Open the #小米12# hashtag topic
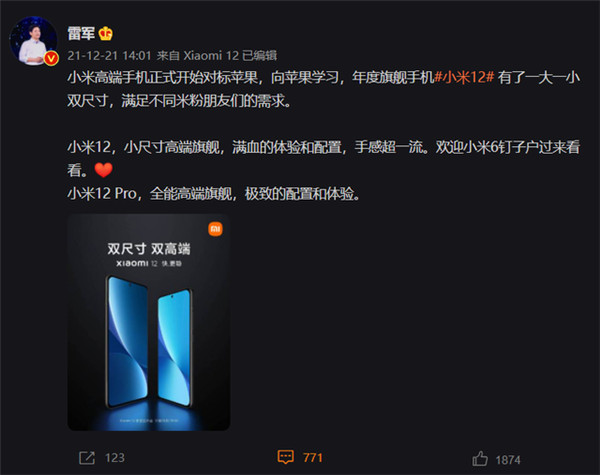The height and width of the screenshot is (475, 600). coord(465,78)
